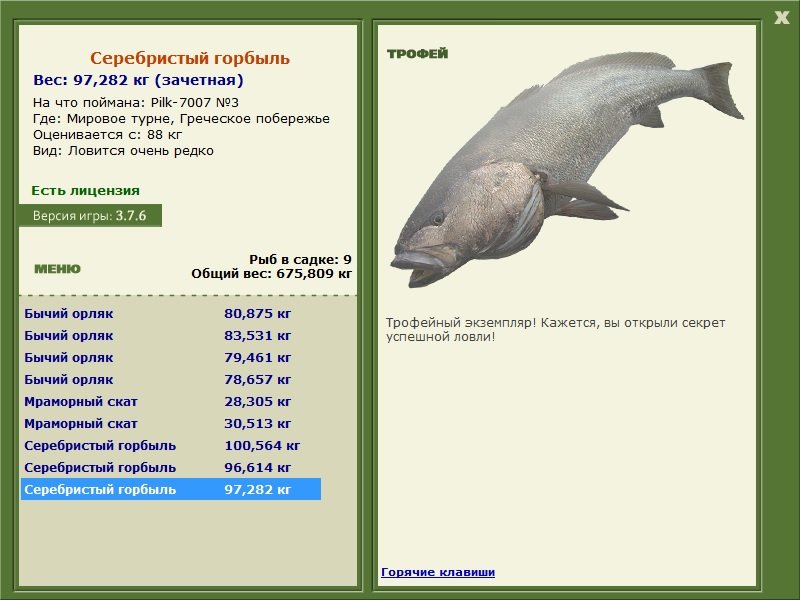Select Бычий орляк 83,531 кг row

click(x=171, y=336)
